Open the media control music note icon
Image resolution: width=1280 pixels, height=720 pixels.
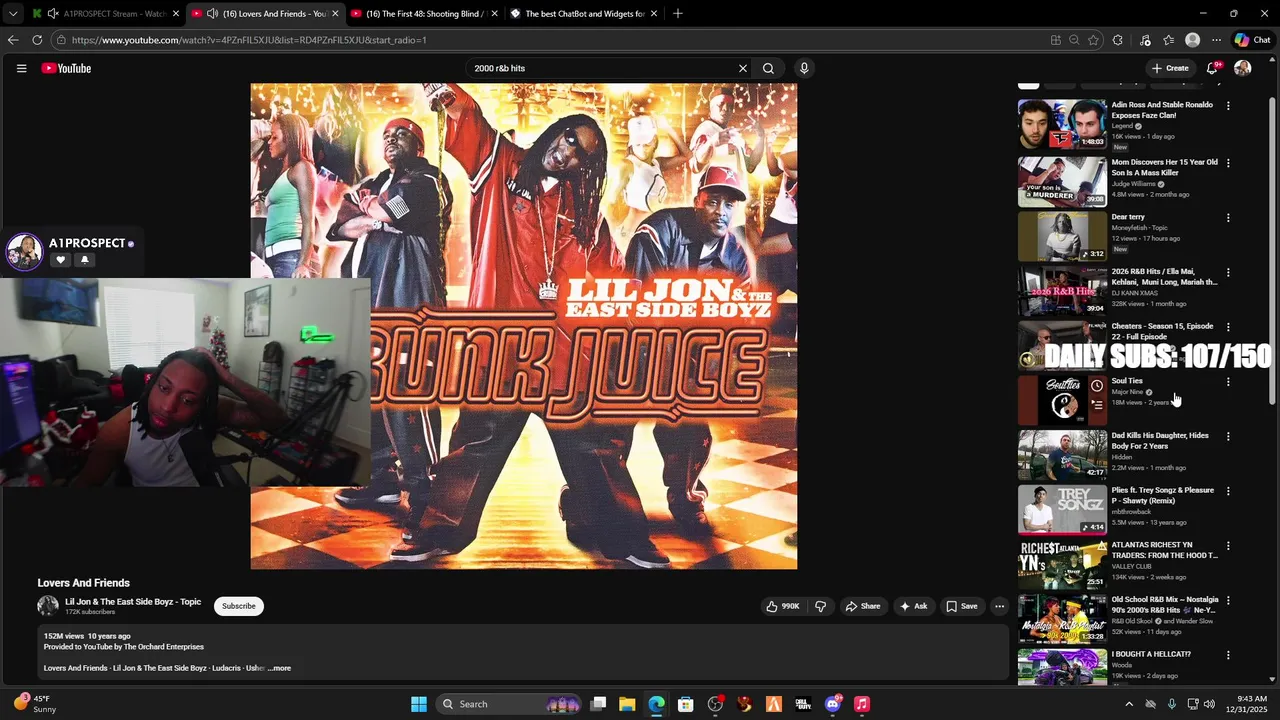coord(1145,40)
